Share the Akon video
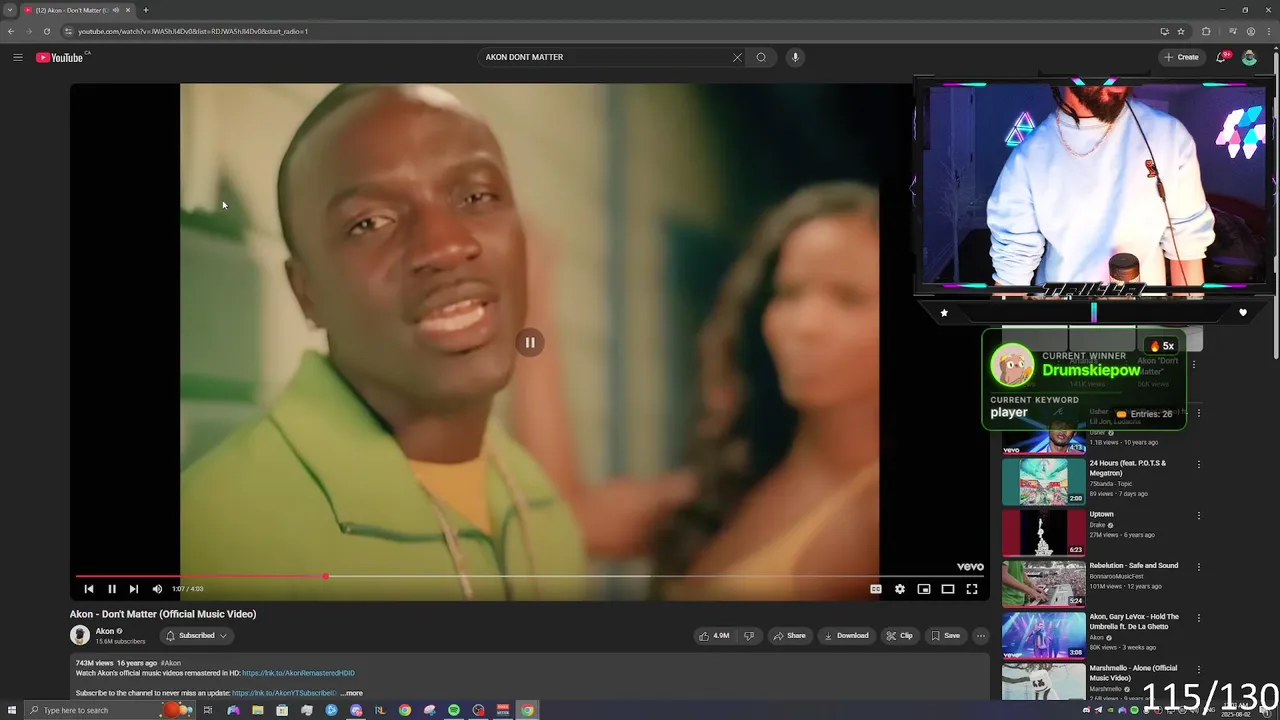Screen dimensions: 1280x720 pos(789,635)
